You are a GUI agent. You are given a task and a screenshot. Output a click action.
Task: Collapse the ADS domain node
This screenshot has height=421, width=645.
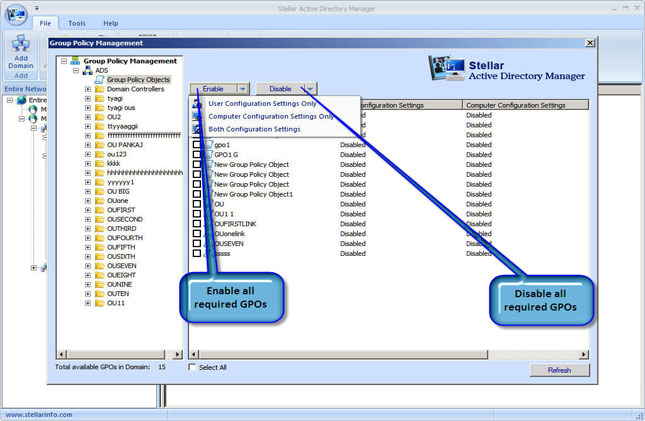(76, 70)
